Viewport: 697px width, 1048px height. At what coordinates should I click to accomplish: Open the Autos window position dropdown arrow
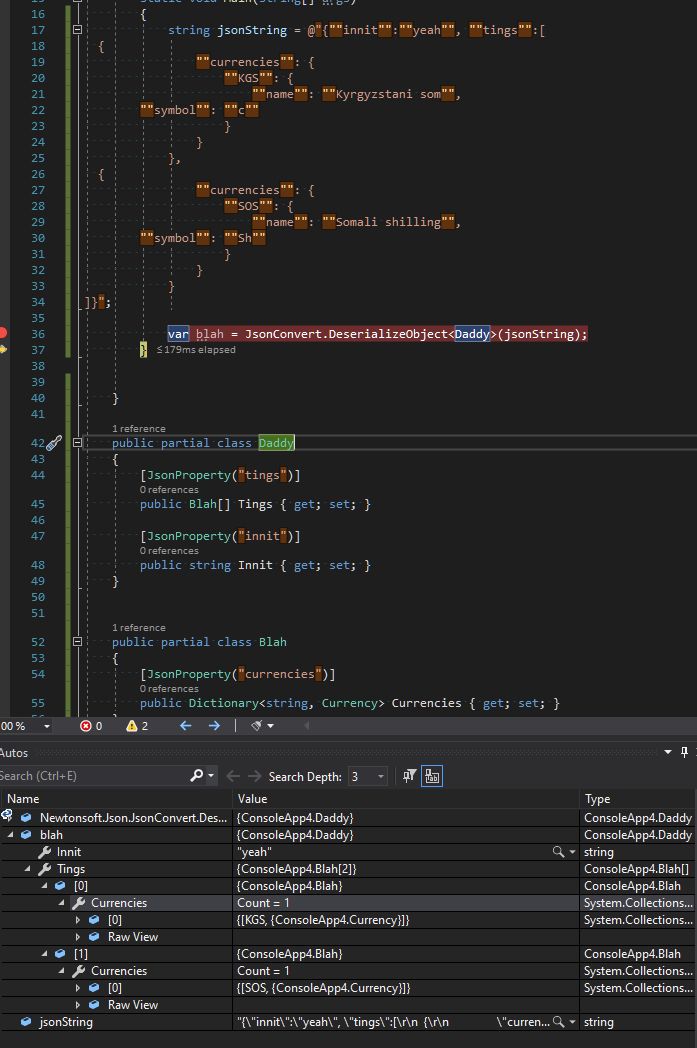click(x=668, y=753)
